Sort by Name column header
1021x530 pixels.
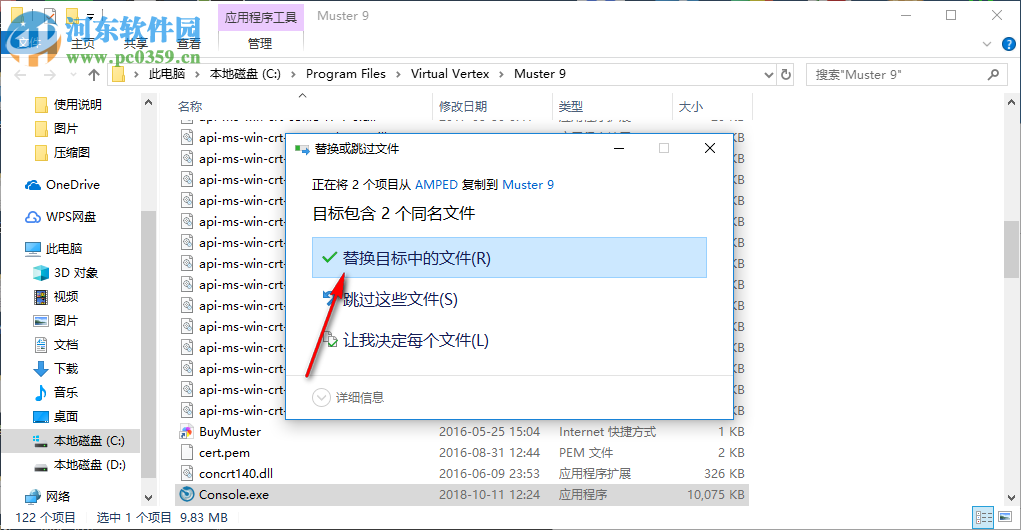click(303, 106)
